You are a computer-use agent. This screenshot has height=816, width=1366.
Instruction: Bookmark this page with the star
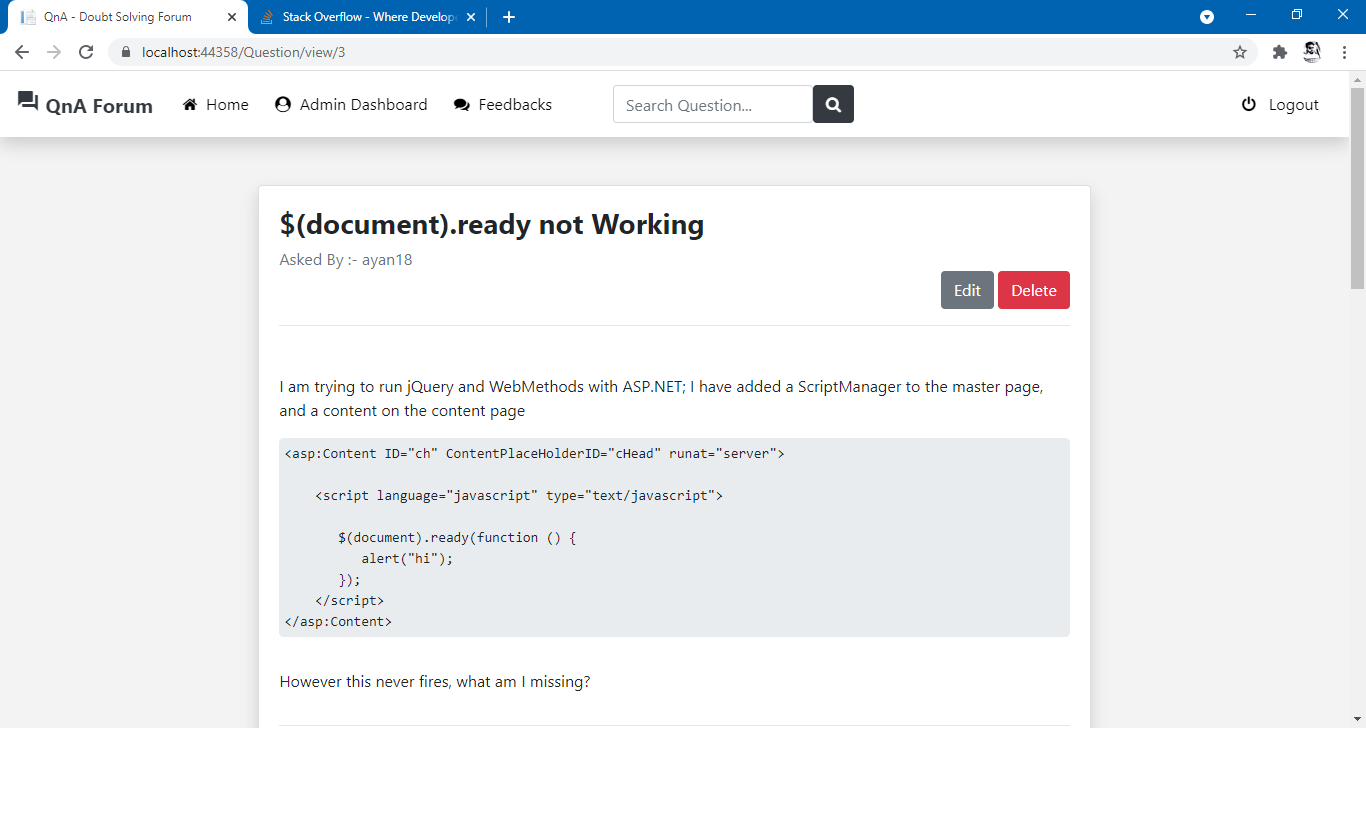pyautogui.click(x=1240, y=52)
